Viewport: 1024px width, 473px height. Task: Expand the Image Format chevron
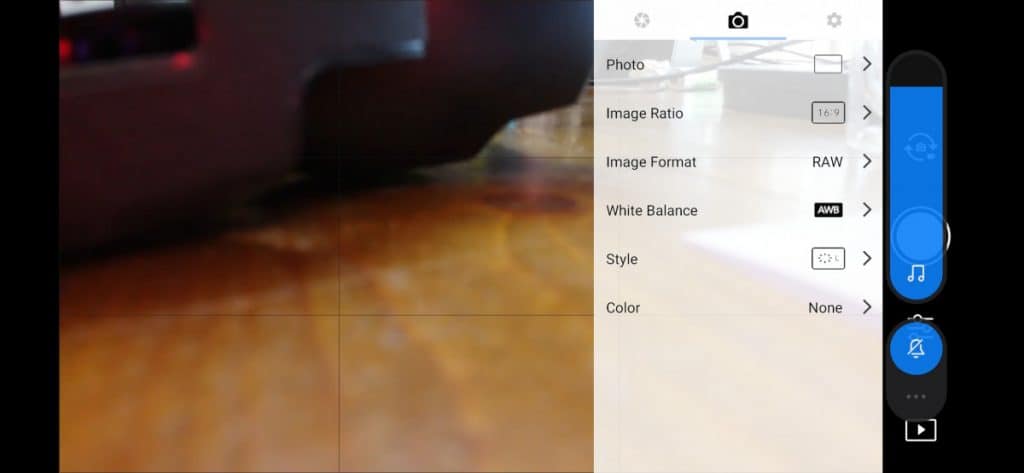tap(867, 161)
